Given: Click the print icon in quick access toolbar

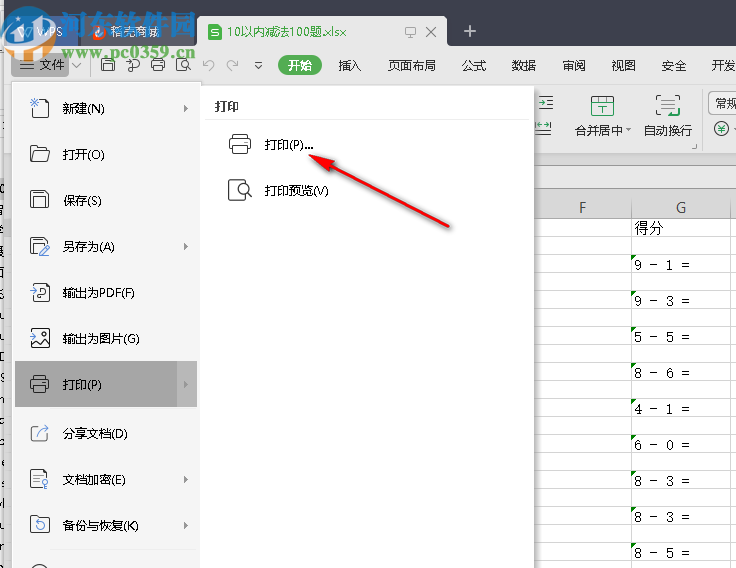Looking at the screenshot, I should (x=158, y=65).
